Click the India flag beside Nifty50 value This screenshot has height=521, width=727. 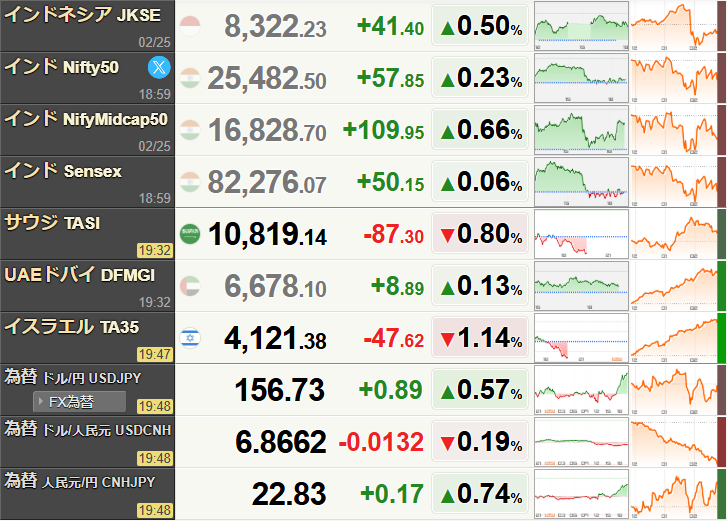190,78
